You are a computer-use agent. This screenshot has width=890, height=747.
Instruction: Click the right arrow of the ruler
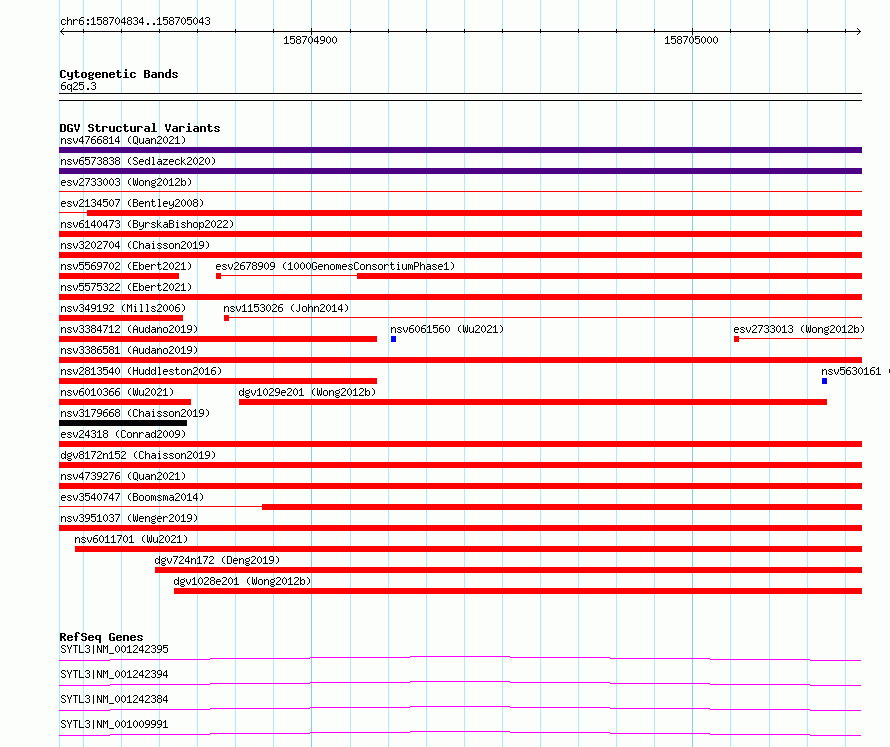pyautogui.click(x=858, y=32)
